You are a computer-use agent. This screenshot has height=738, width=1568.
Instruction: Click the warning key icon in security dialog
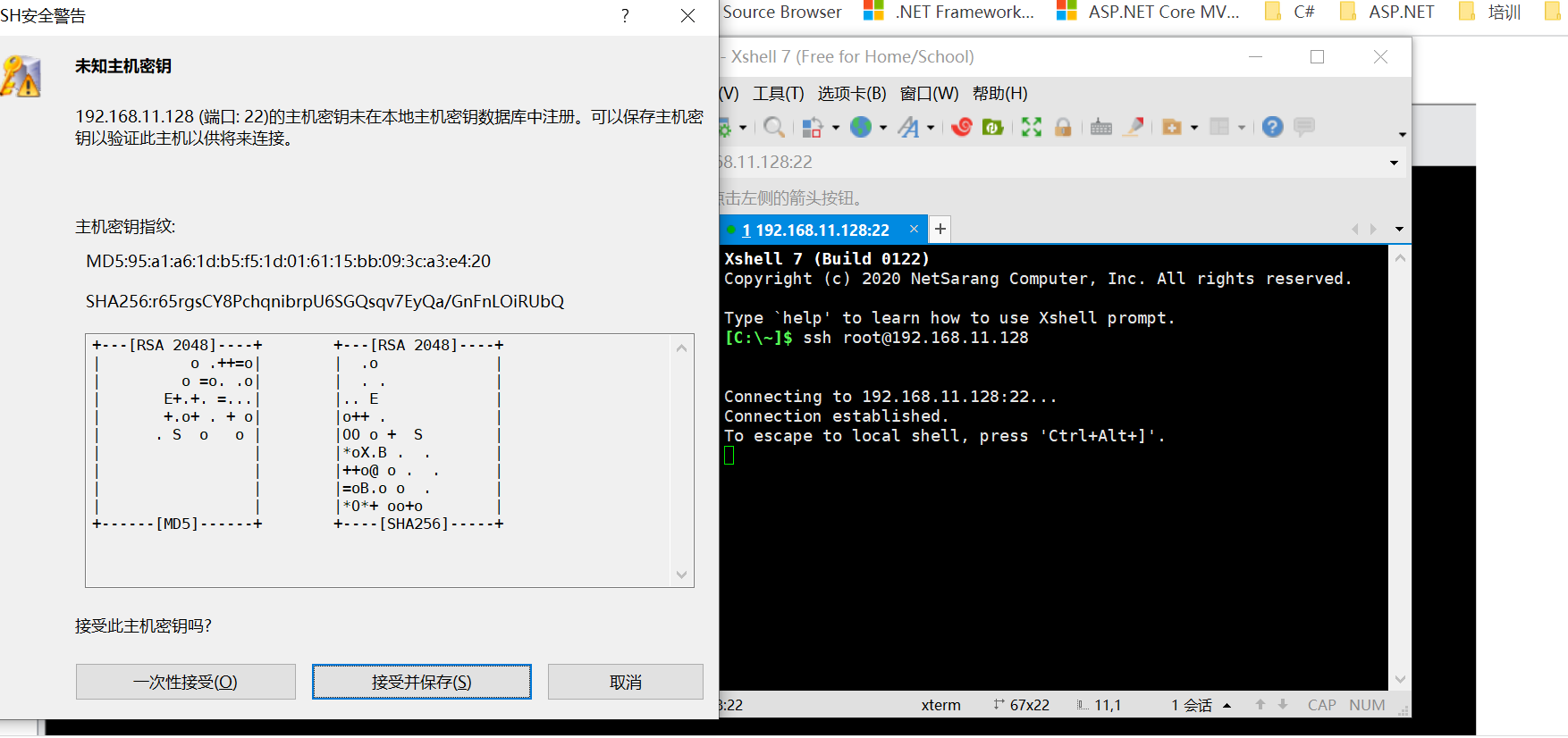[21, 76]
